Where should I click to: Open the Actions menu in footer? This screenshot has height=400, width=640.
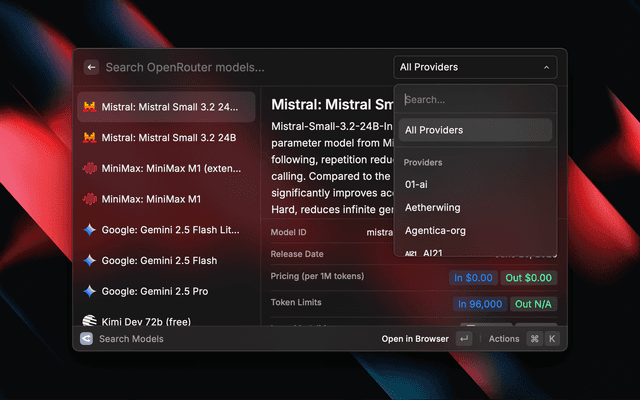[x=504, y=339]
